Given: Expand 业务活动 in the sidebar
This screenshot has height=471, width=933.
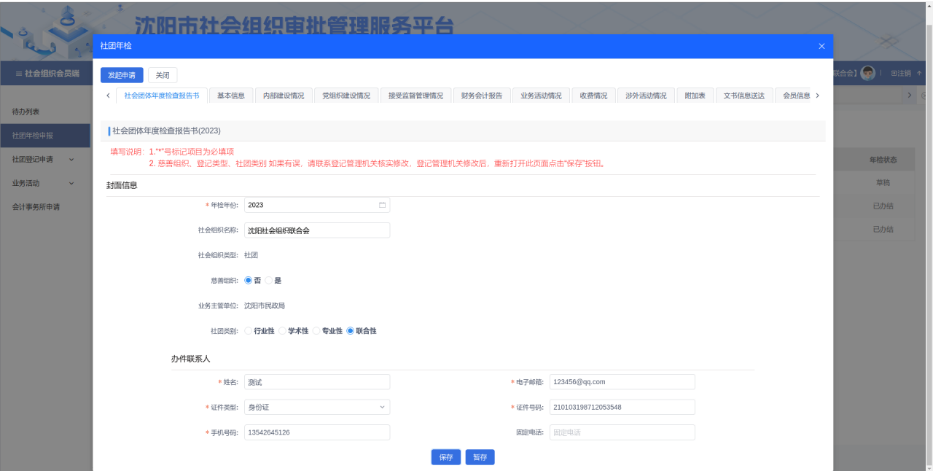Looking at the screenshot, I should 43,183.
